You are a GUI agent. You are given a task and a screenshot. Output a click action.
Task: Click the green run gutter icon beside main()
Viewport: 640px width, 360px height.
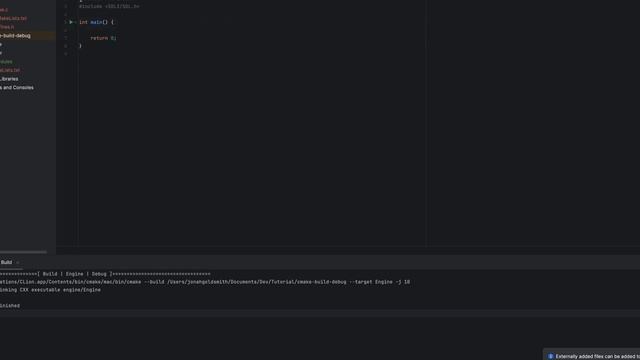[x=71, y=22]
